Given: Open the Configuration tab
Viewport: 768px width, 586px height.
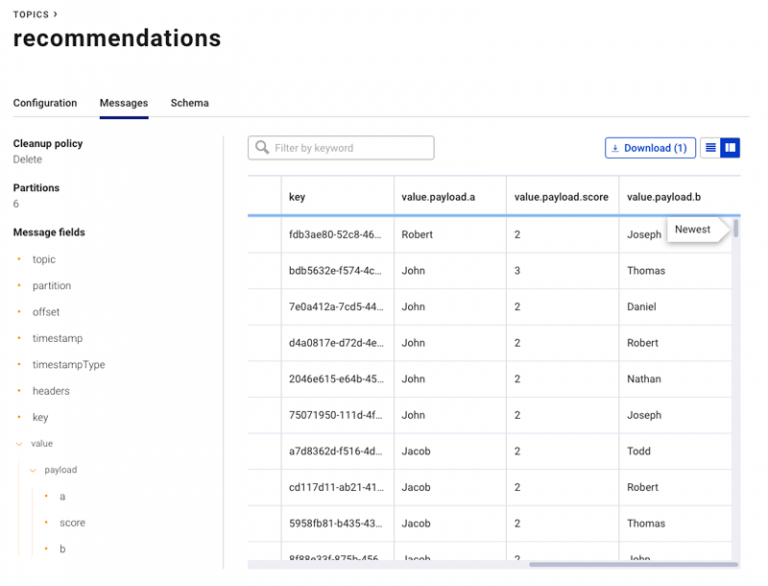Looking at the screenshot, I should (x=45, y=103).
